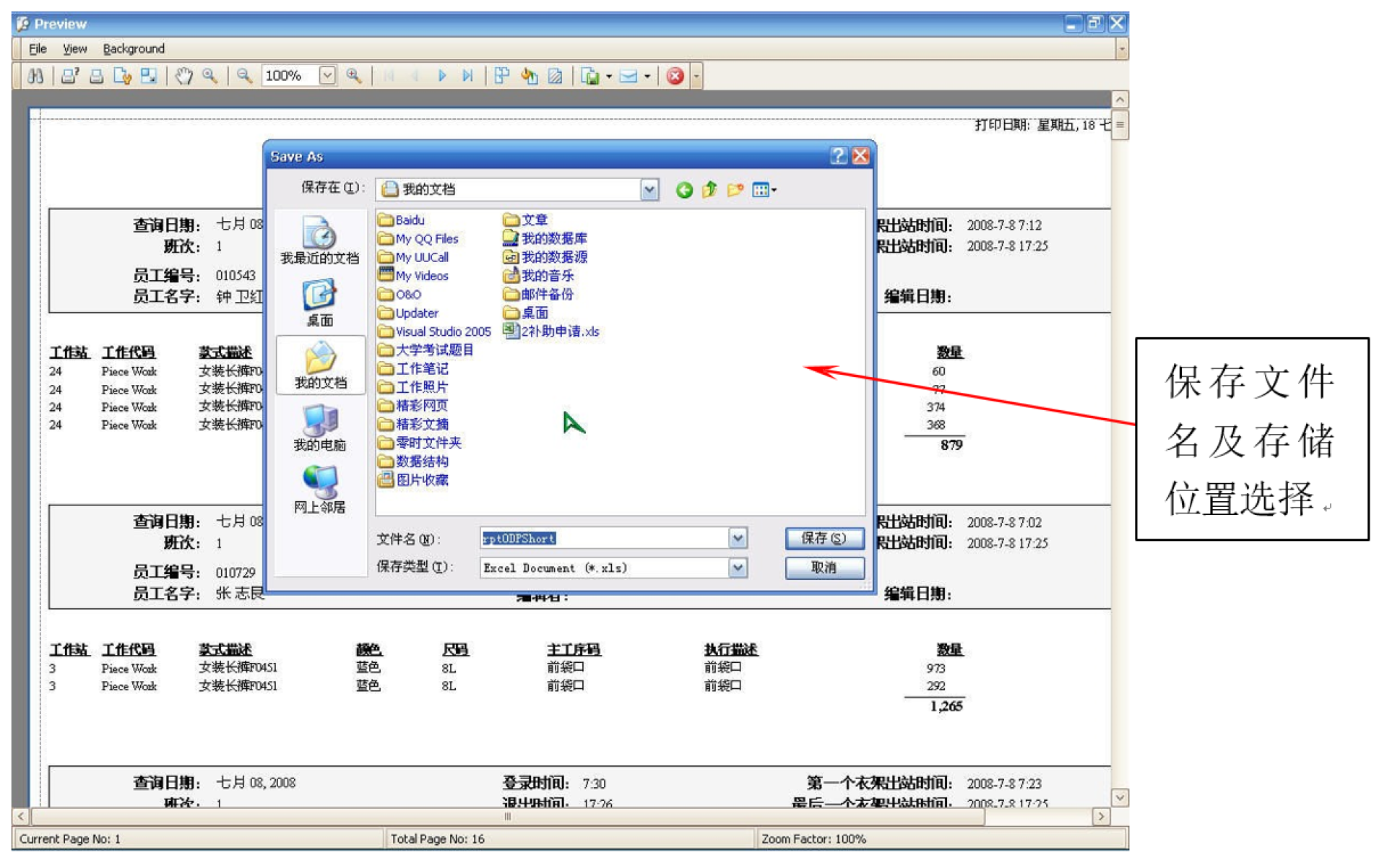Click the print icon in toolbar
1387x868 pixels.
click(x=96, y=76)
